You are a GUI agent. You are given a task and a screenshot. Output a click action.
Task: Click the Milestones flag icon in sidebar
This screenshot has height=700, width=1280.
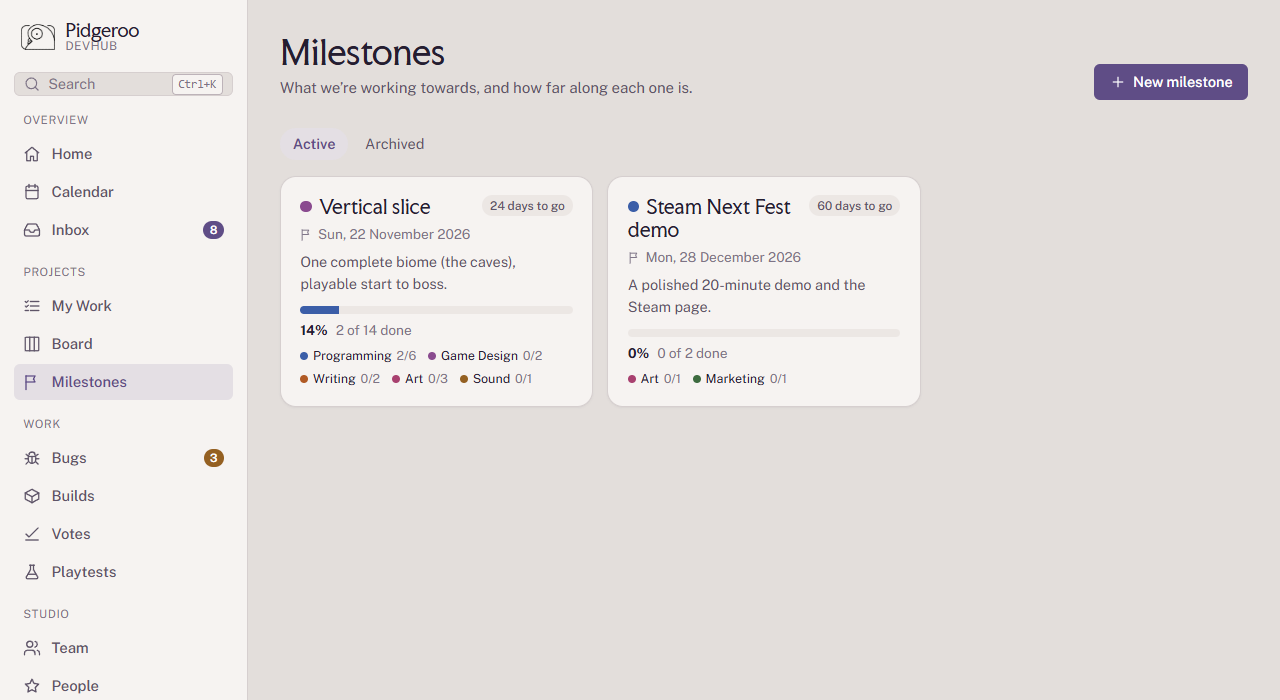point(32,382)
